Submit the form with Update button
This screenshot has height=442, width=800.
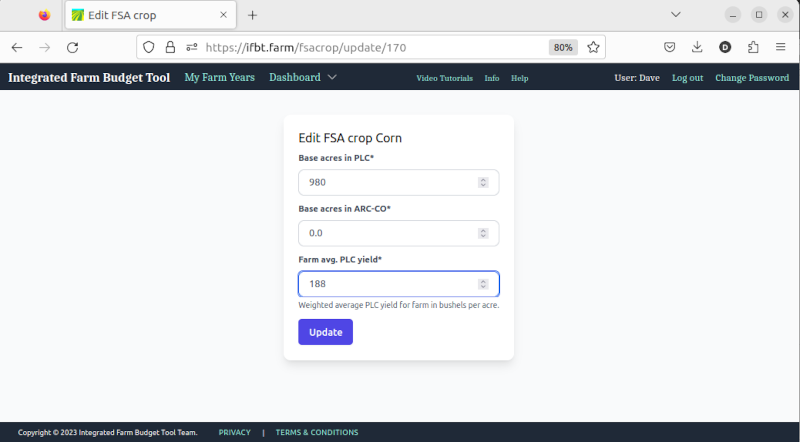(326, 332)
